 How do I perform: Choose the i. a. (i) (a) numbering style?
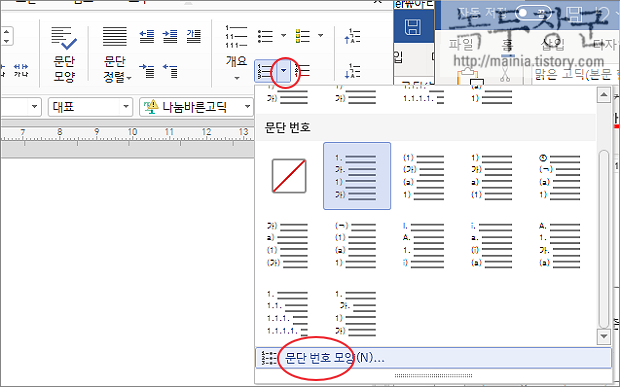491,244
